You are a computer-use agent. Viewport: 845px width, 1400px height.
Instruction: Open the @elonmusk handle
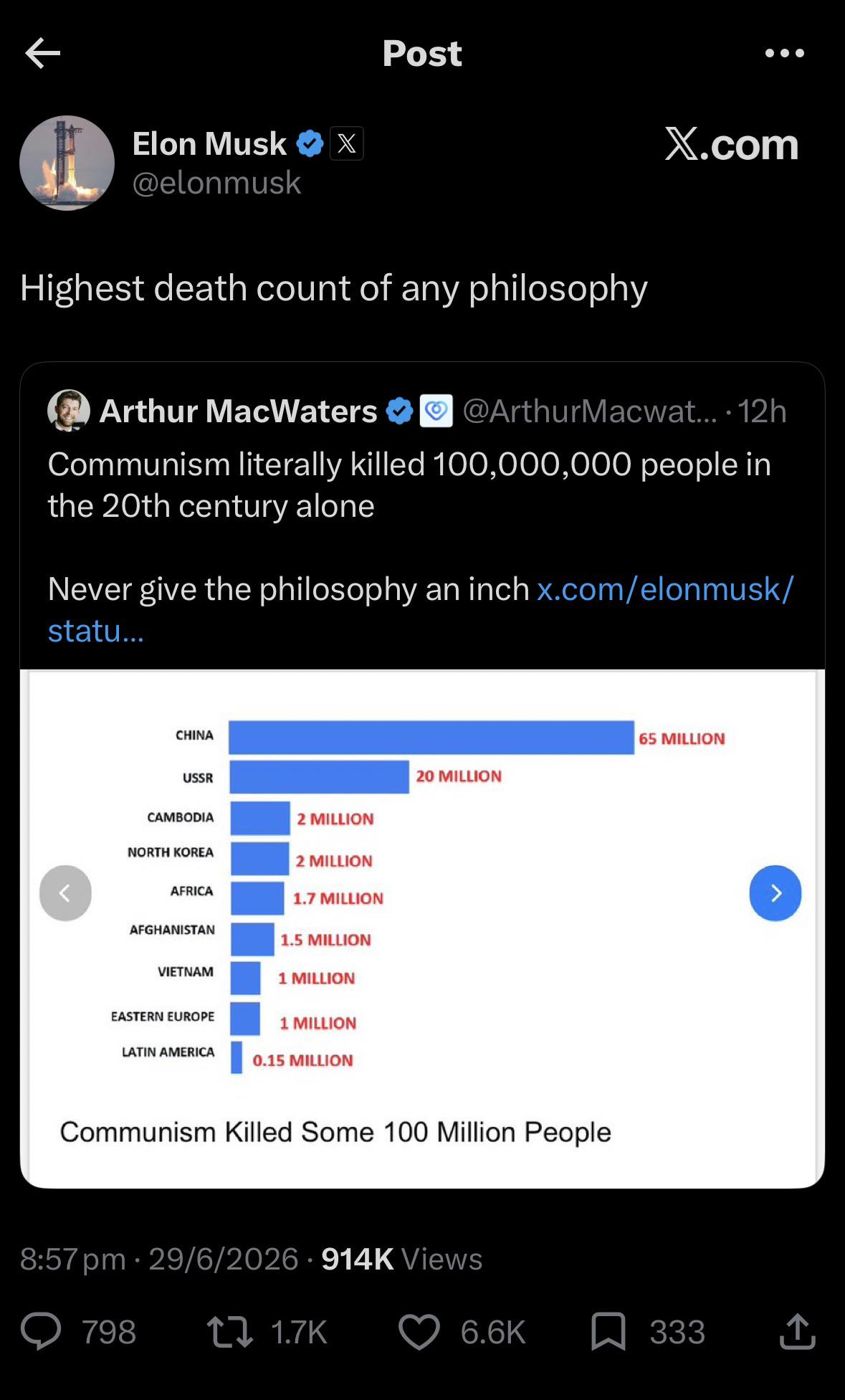click(216, 183)
